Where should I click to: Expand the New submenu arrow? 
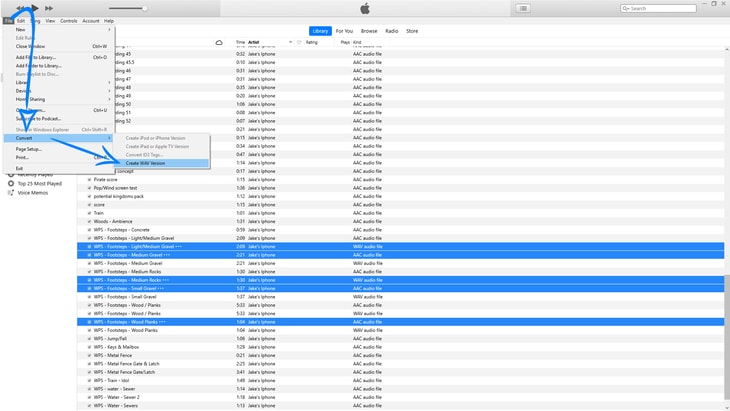point(109,30)
